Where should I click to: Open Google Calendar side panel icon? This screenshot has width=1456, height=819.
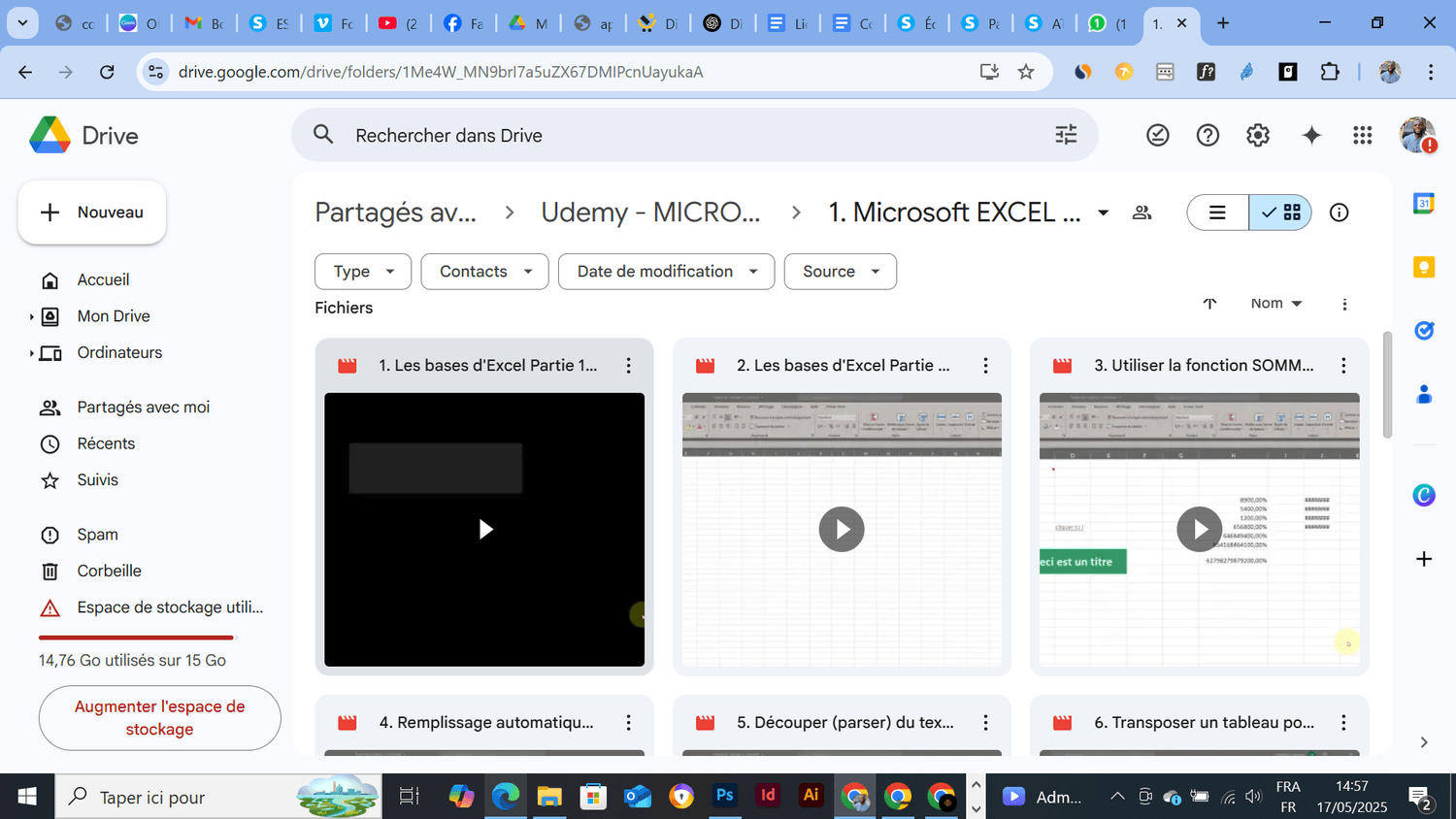(1423, 203)
